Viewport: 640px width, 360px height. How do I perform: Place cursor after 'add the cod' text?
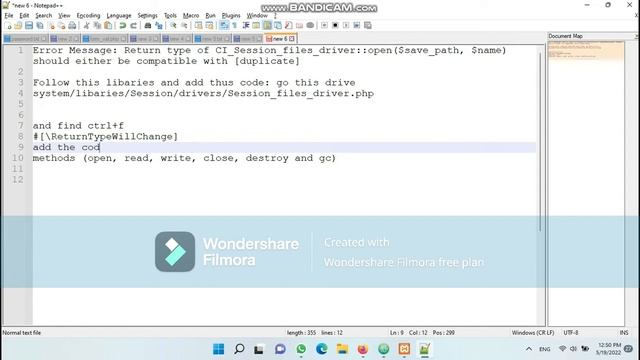(100, 147)
